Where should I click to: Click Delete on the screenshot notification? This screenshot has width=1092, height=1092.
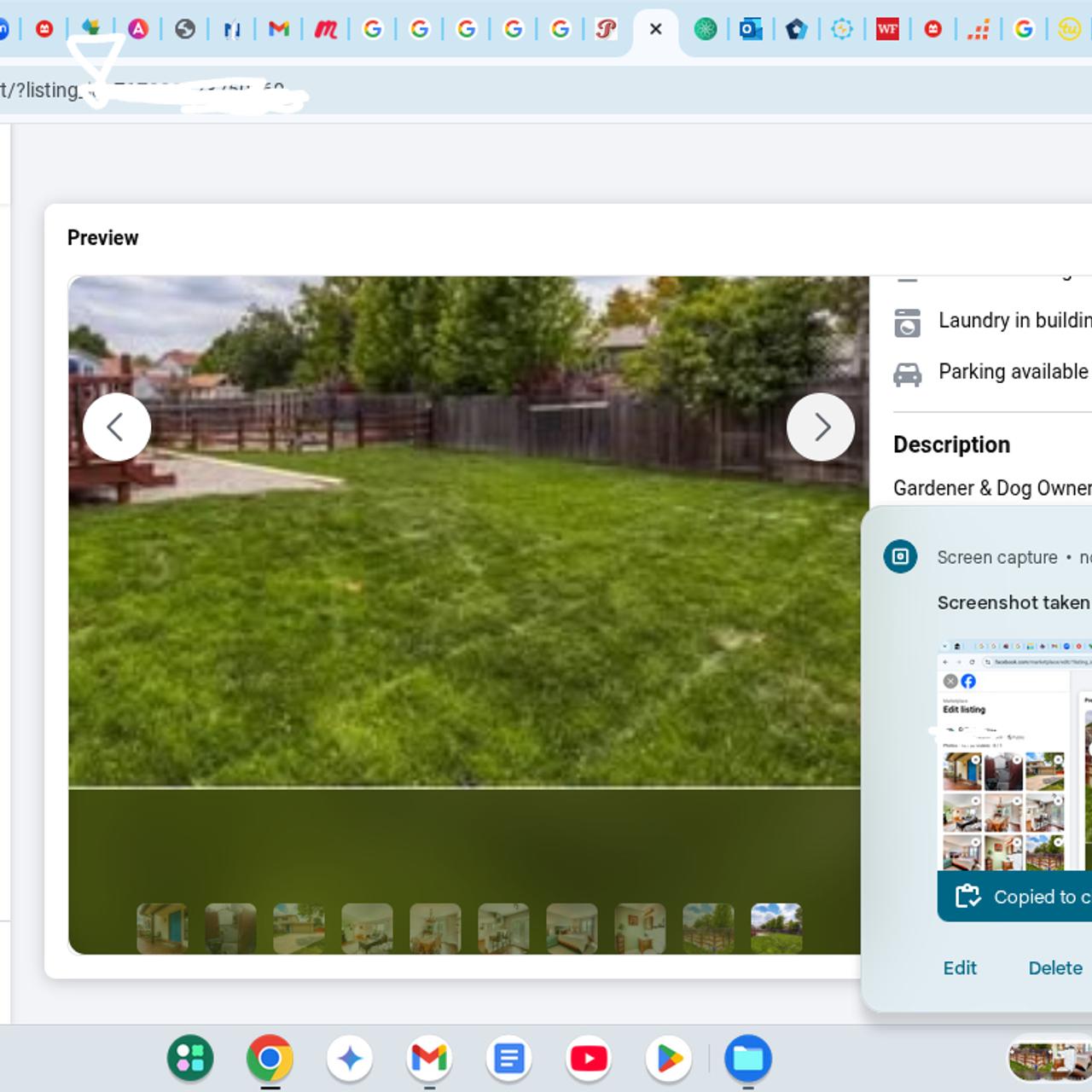coord(1055,968)
